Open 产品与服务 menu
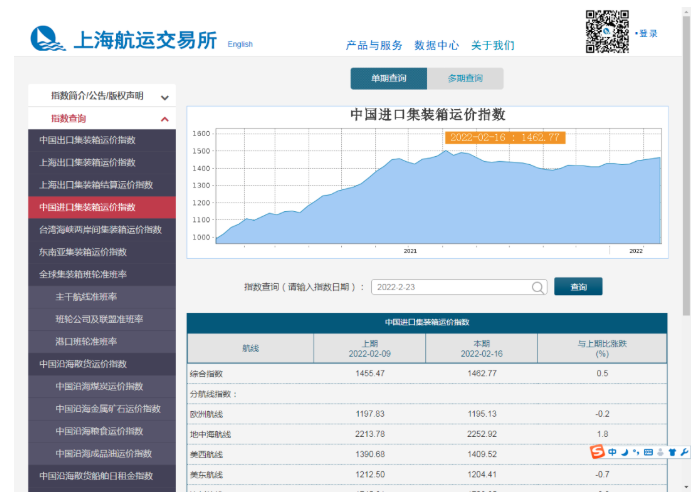The height and width of the screenshot is (500, 697). tap(374, 45)
